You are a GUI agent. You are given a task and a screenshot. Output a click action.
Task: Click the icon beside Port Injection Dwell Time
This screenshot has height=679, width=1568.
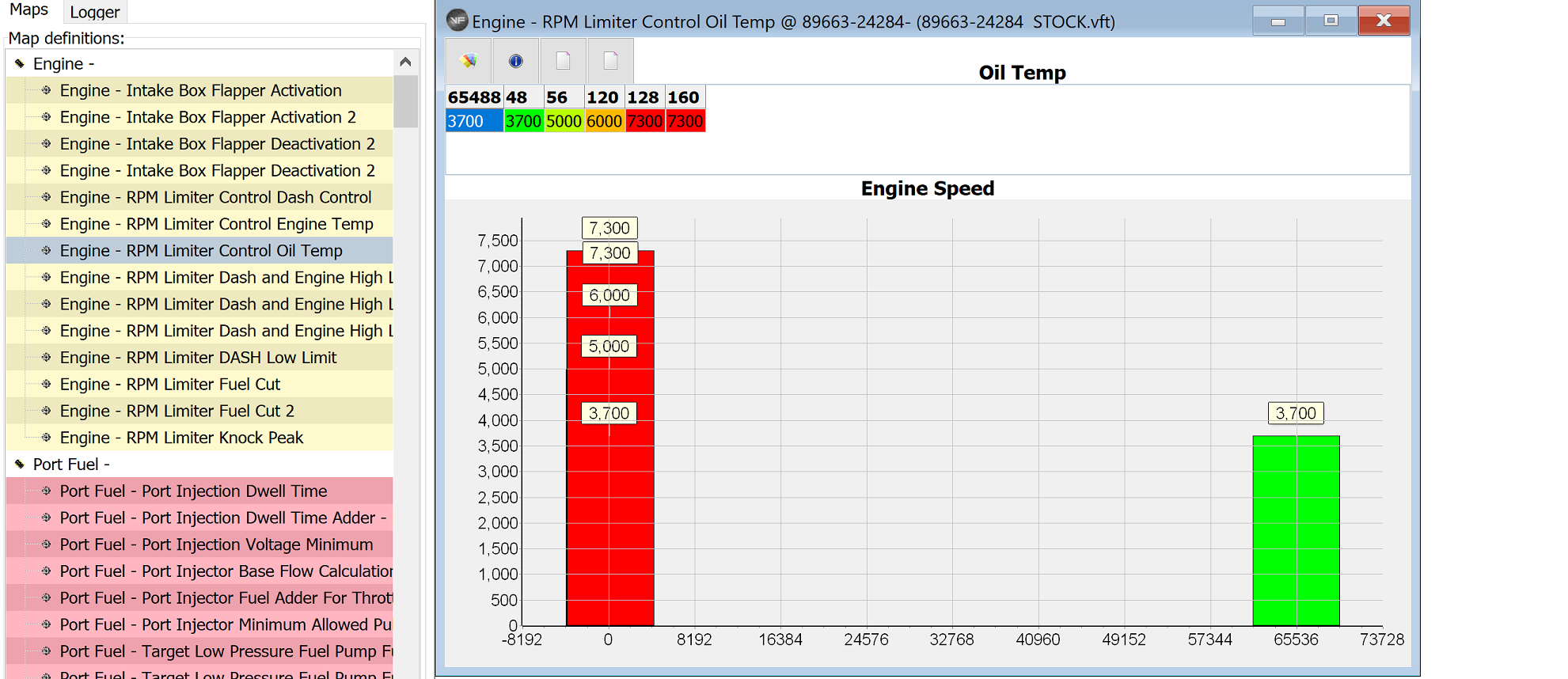pos(46,491)
